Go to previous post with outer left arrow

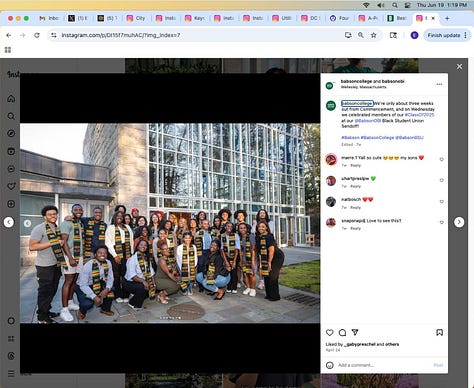click(x=9, y=222)
